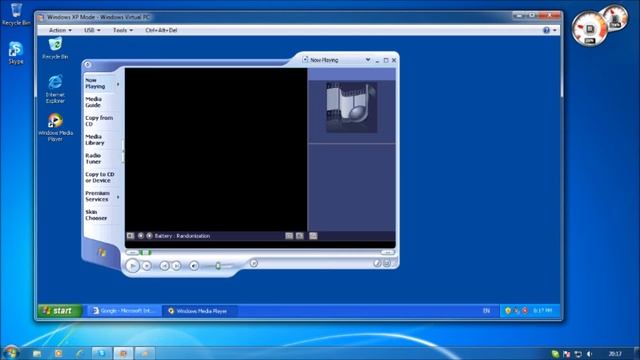This screenshot has height=360, width=640.
Task: Skip to previous track in Media Player
Action: coord(164,266)
